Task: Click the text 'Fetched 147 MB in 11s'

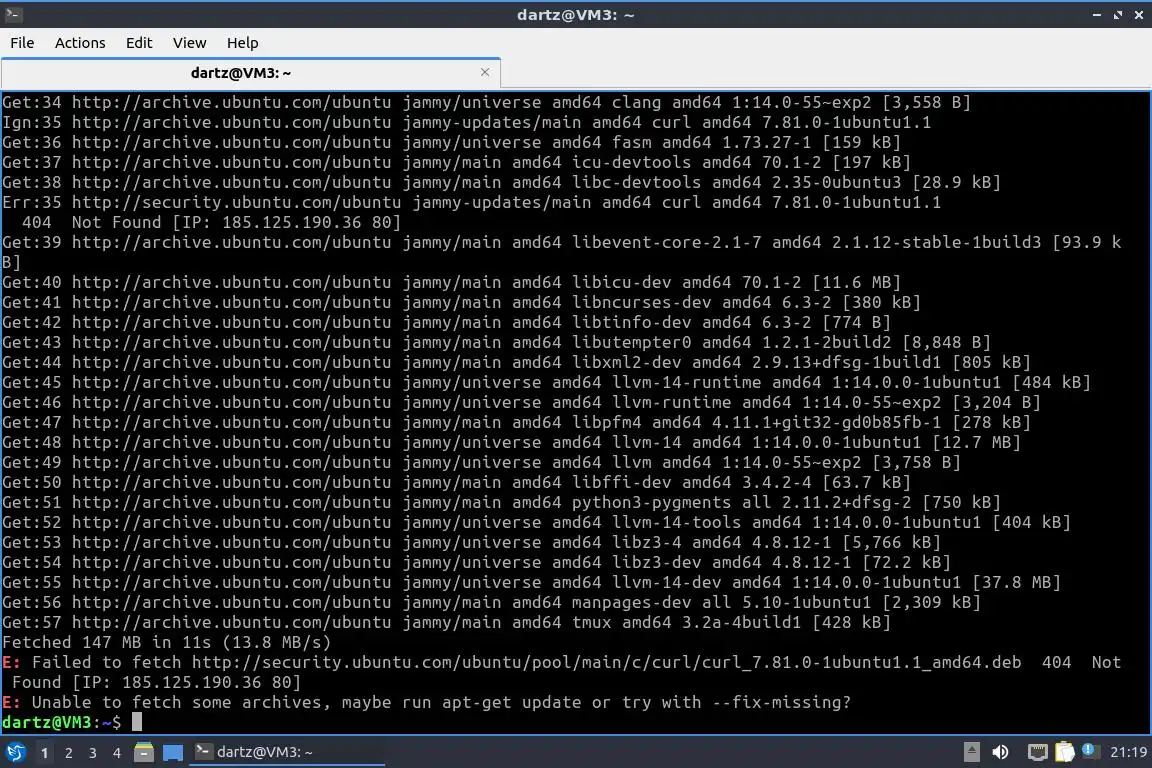Action: pyautogui.click(x=107, y=642)
